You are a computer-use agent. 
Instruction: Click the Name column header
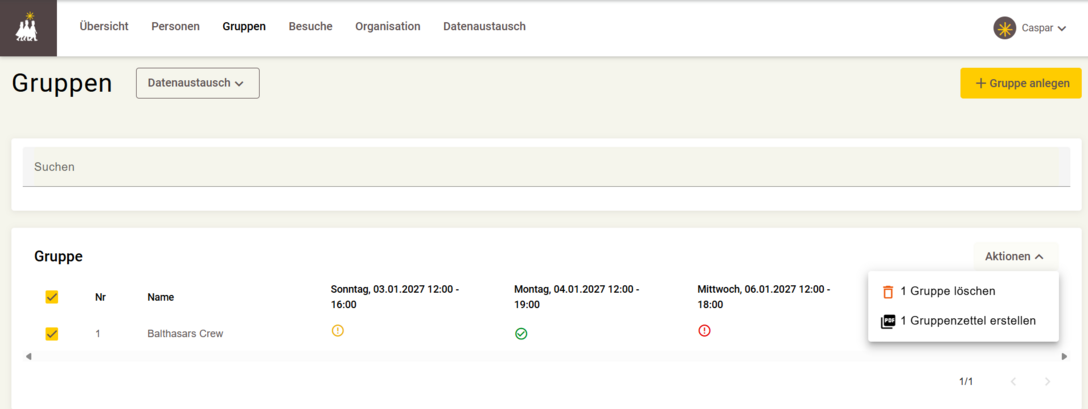[x=161, y=297]
